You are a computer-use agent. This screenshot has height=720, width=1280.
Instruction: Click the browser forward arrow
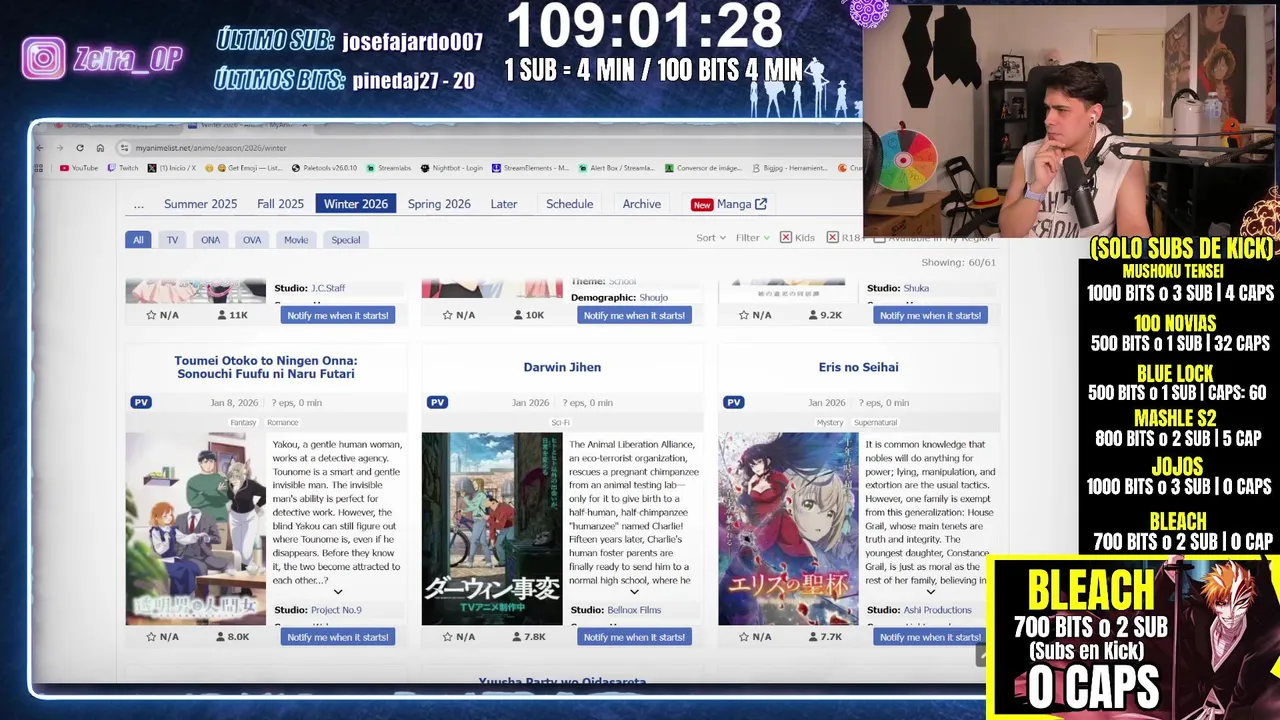coord(60,148)
